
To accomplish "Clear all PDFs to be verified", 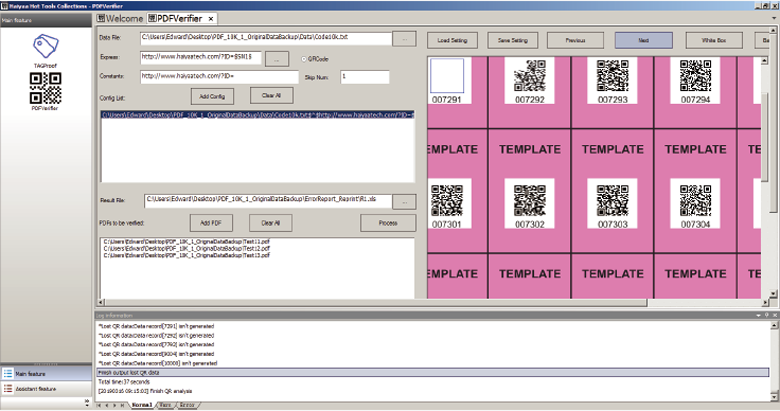I will click(271, 223).
